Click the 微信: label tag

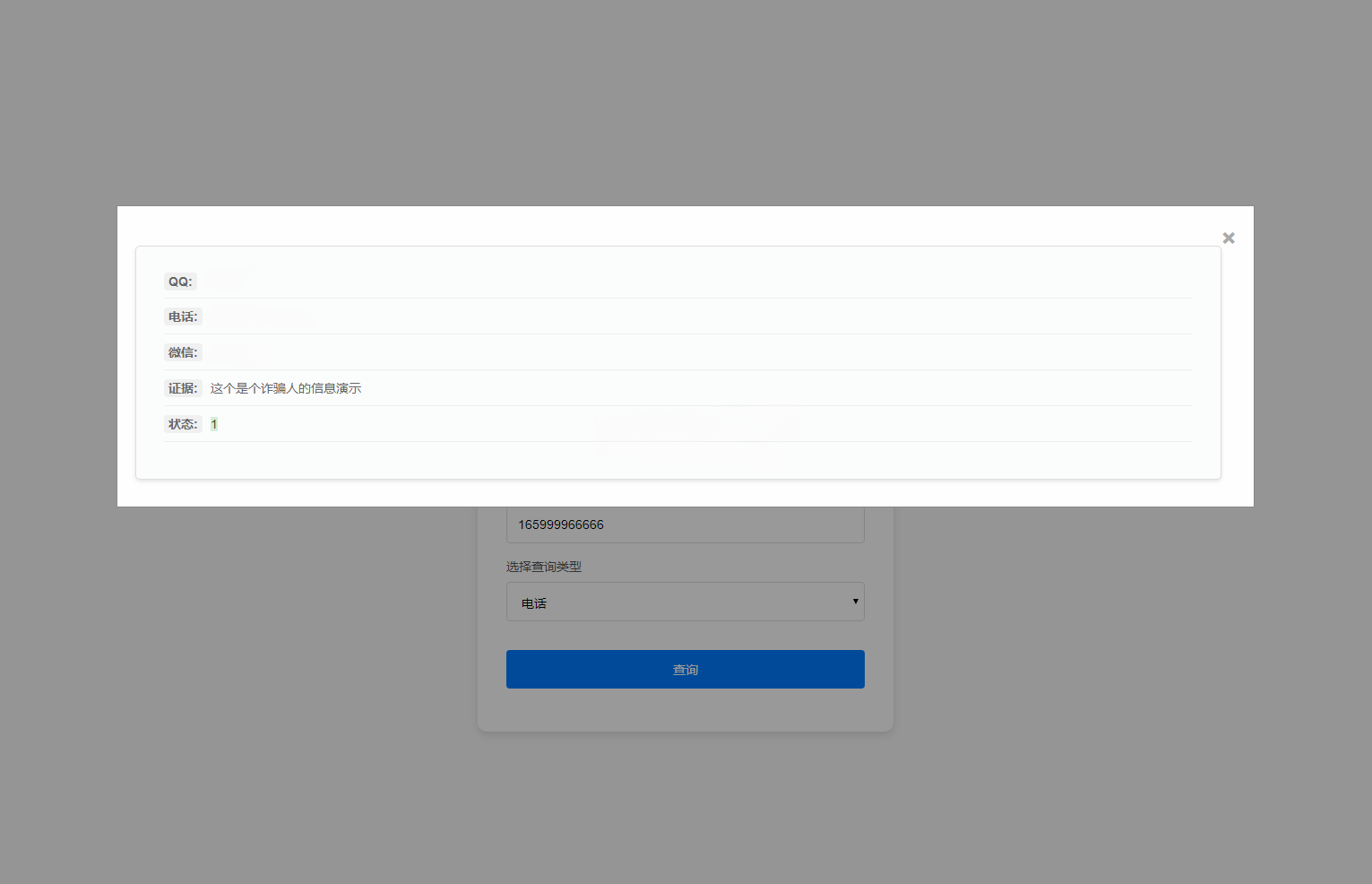click(x=183, y=352)
